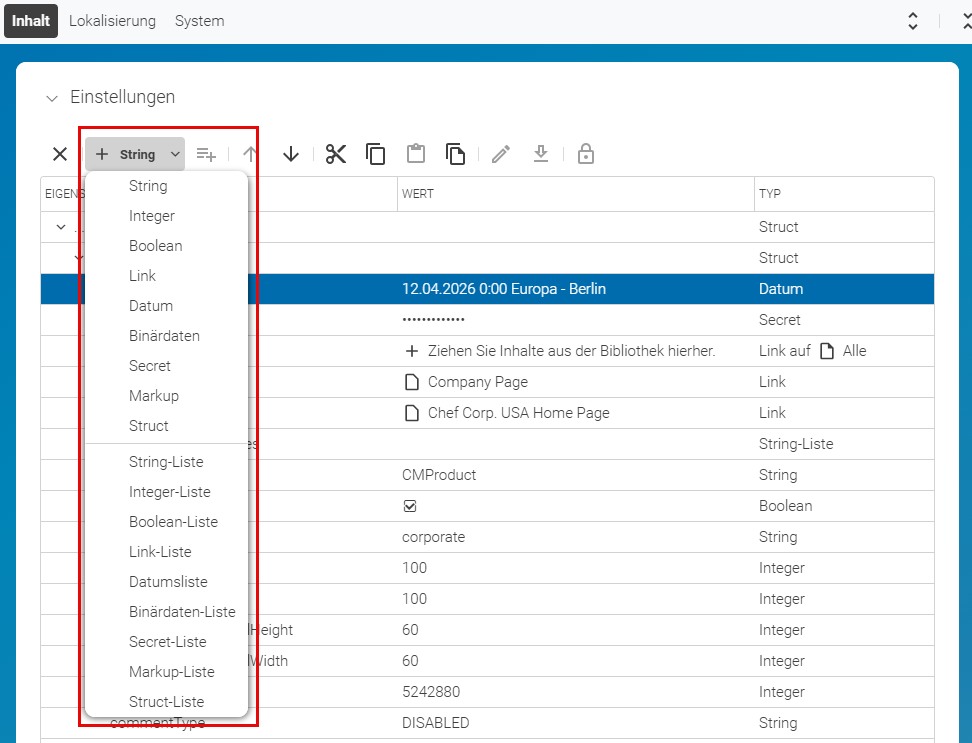Open the Chef Corp. USA Home Page link

(x=519, y=413)
